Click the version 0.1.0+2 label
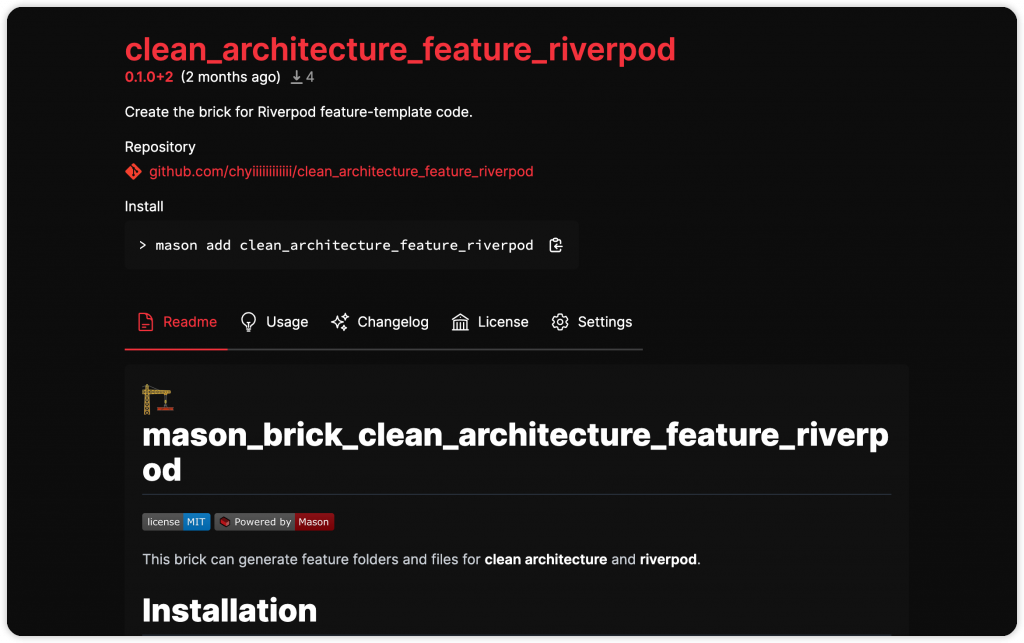The width and height of the screenshot is (1024, 643). [149, 77]
